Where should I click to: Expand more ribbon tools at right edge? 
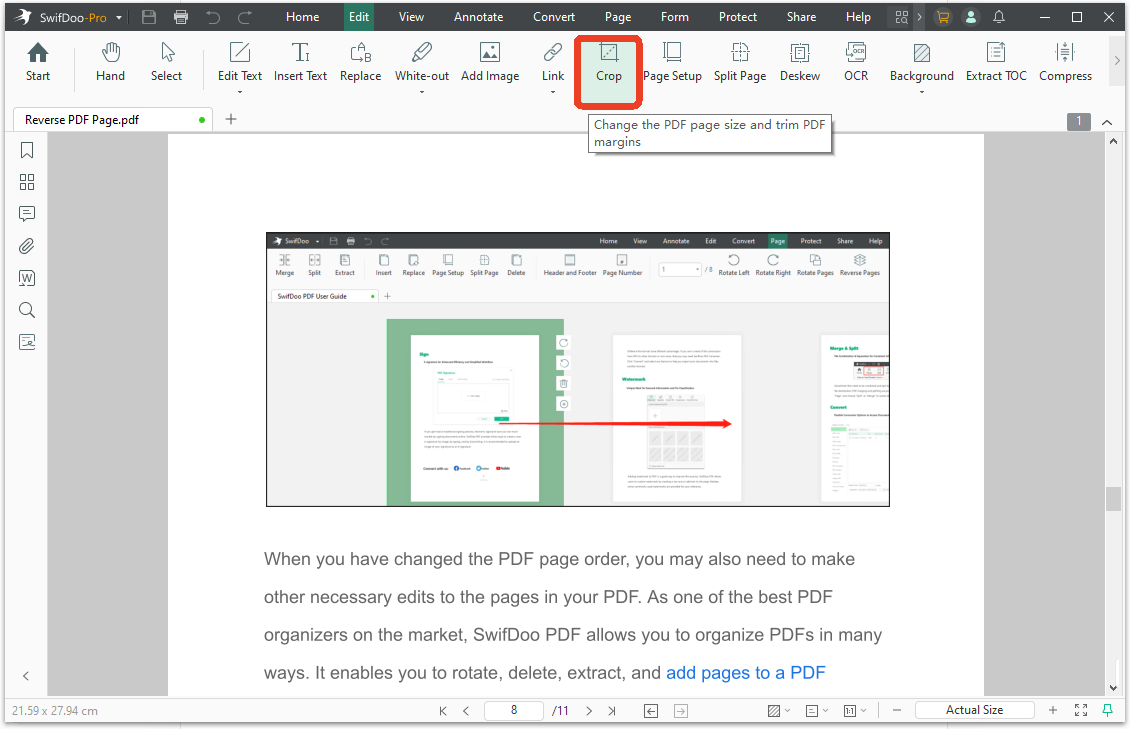(1117, 61)
